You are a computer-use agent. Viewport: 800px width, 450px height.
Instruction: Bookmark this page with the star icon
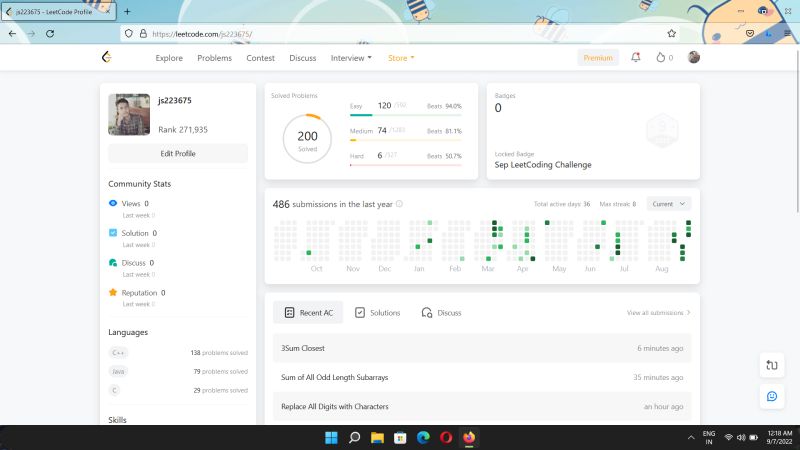click(671, 34)
